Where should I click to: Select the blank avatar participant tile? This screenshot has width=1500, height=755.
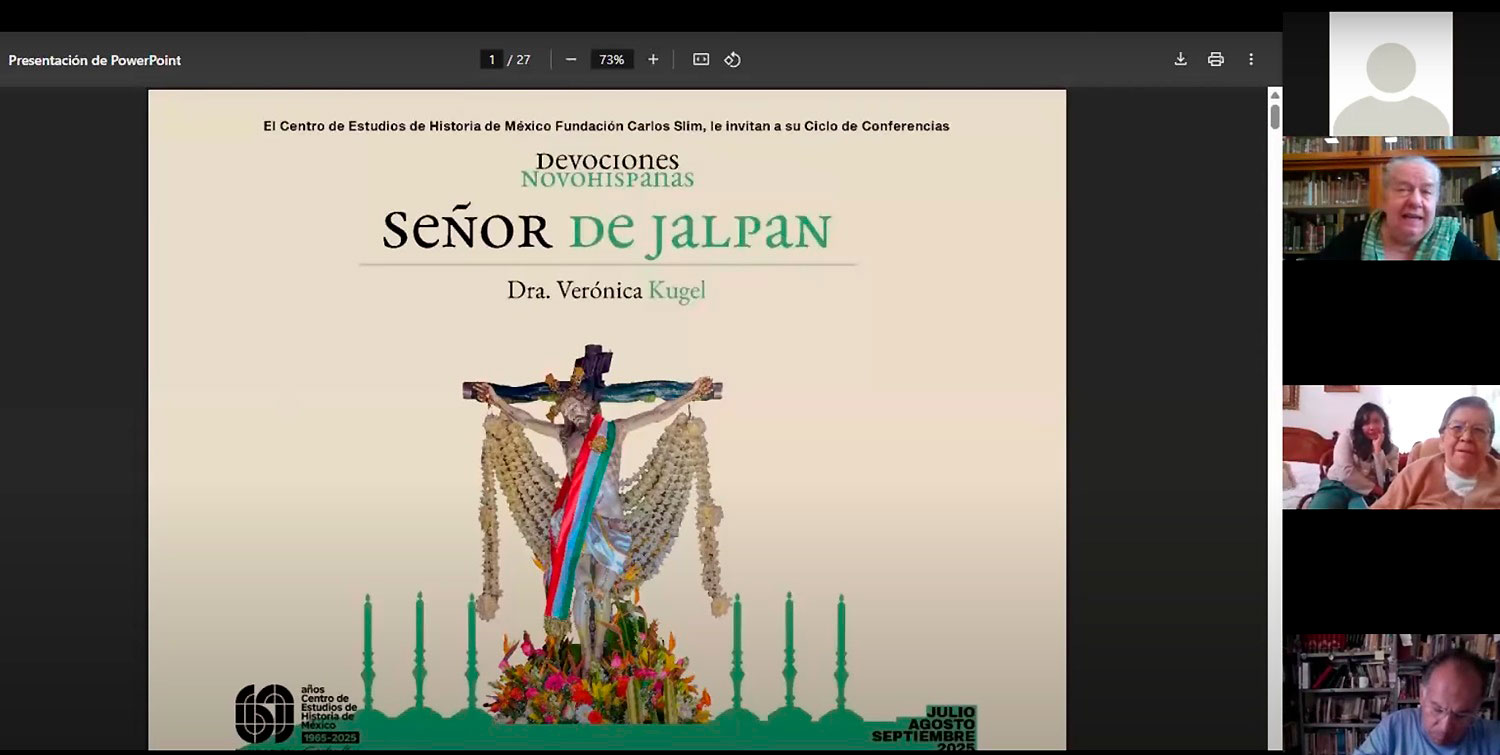1390,74
